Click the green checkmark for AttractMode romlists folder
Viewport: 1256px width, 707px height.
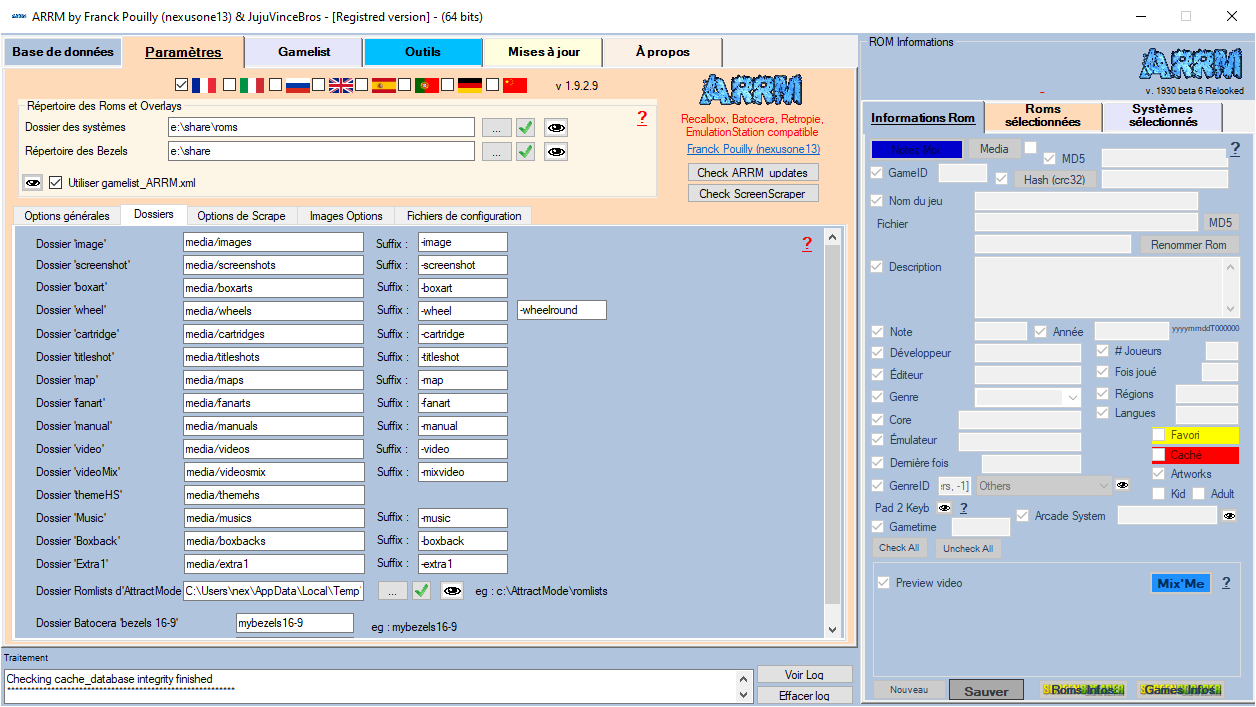[421, 591]
